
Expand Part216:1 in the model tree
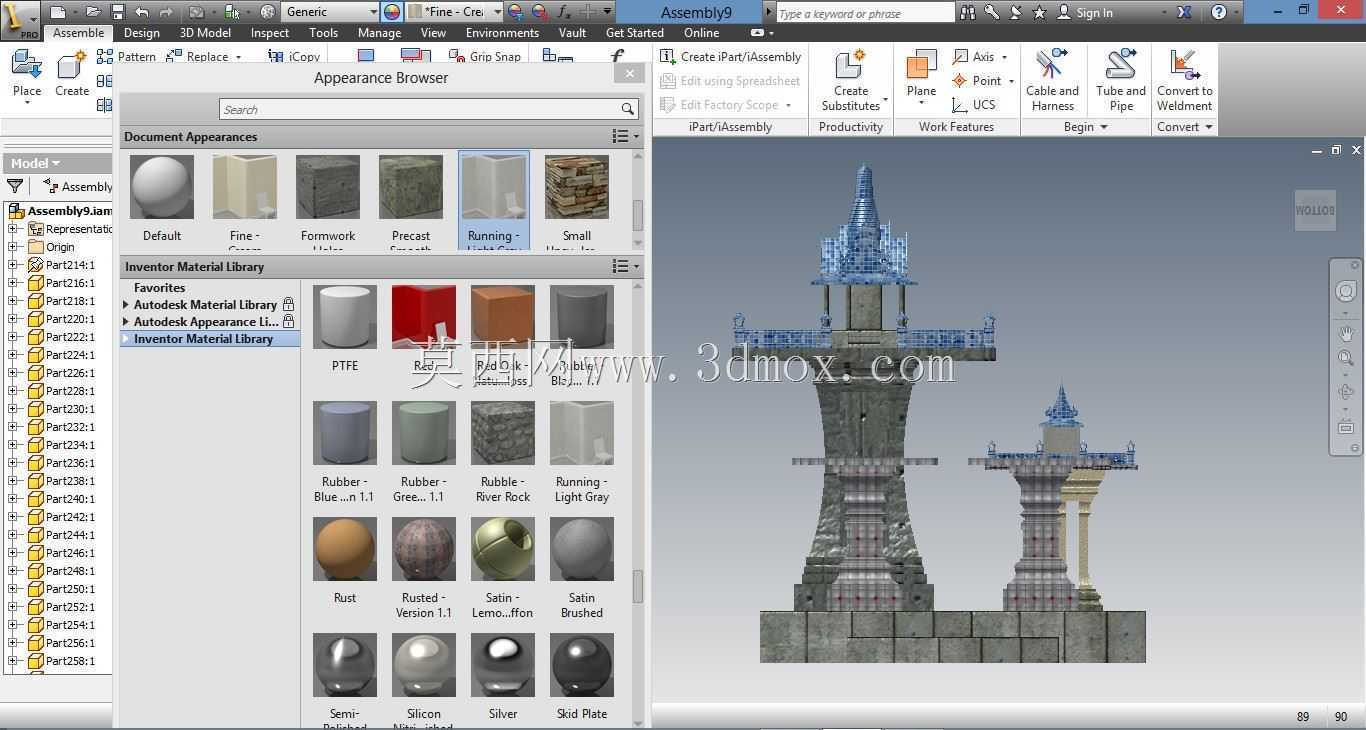[x=14, y=283]
